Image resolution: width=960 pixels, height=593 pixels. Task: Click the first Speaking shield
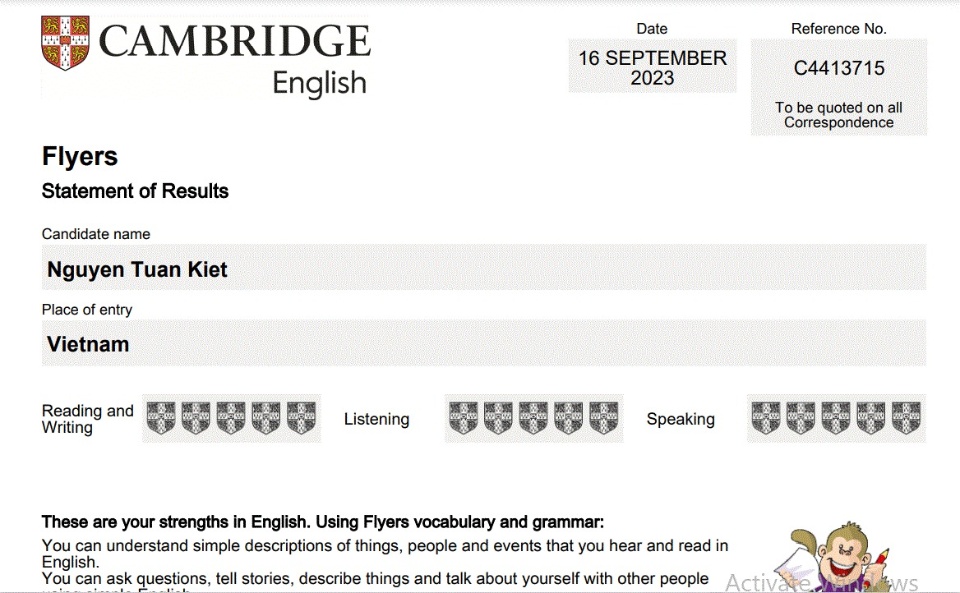click(x=766, y=418)
